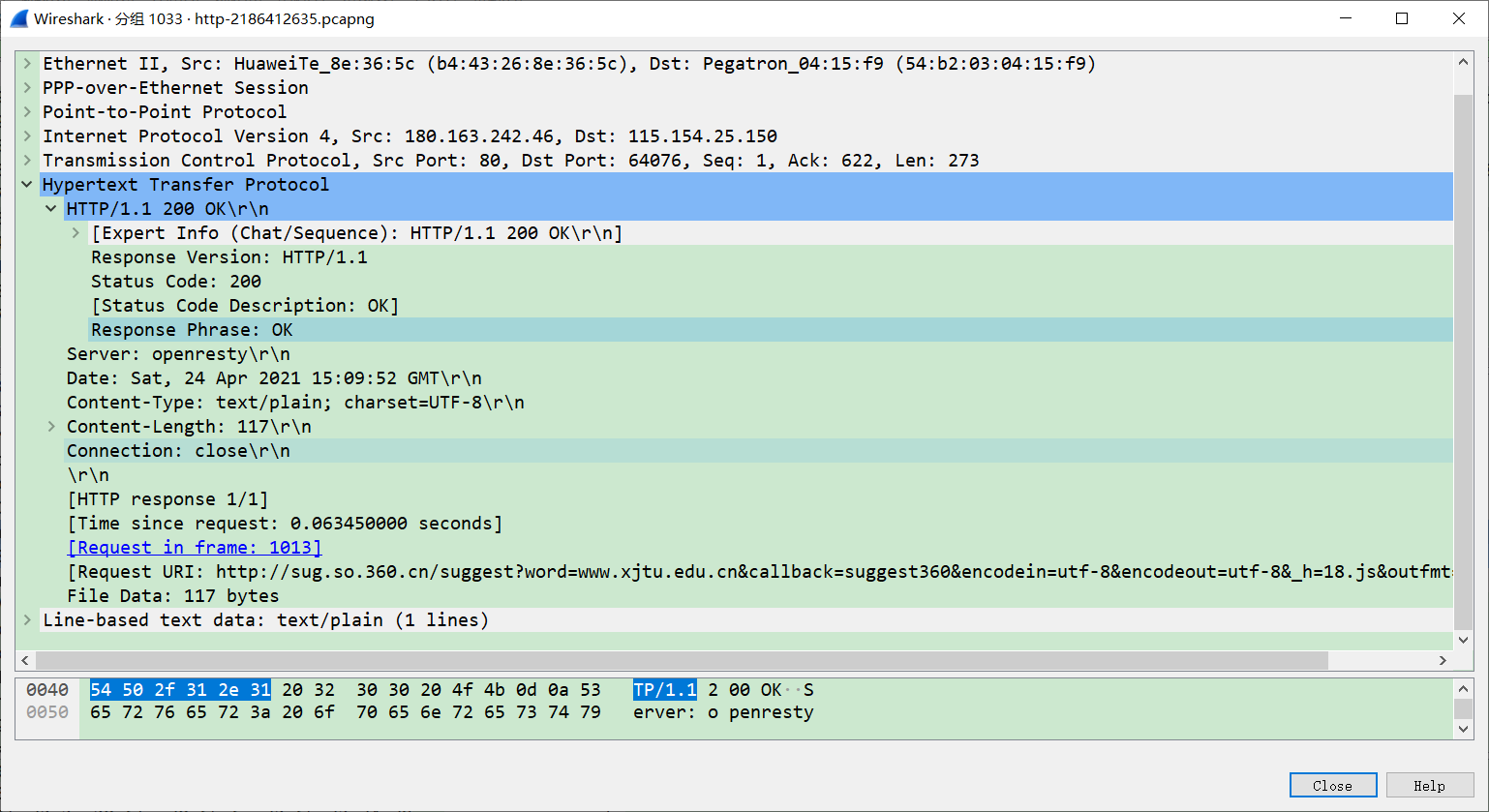Select the Content-Type: text/plain row
Viewport: 1489px width, 812px height.
click(759, 403)
